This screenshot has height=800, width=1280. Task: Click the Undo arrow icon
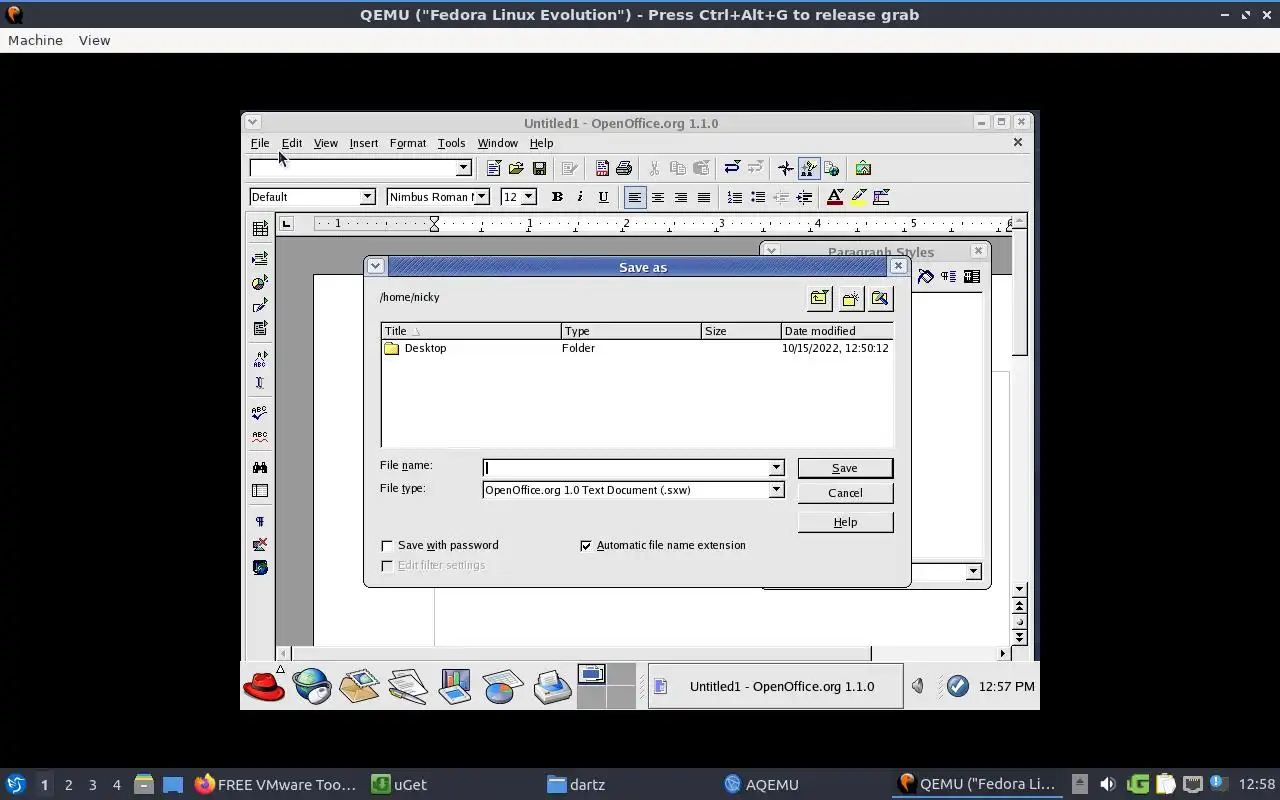(x=732, y=168)
